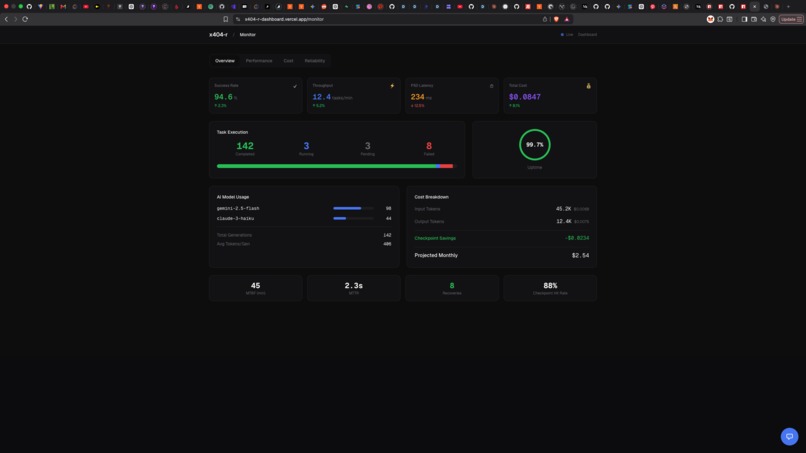Viewport: 806px width, 453px height.
Task: Click the Cost Breakdown heading
Action: [431, 197]
